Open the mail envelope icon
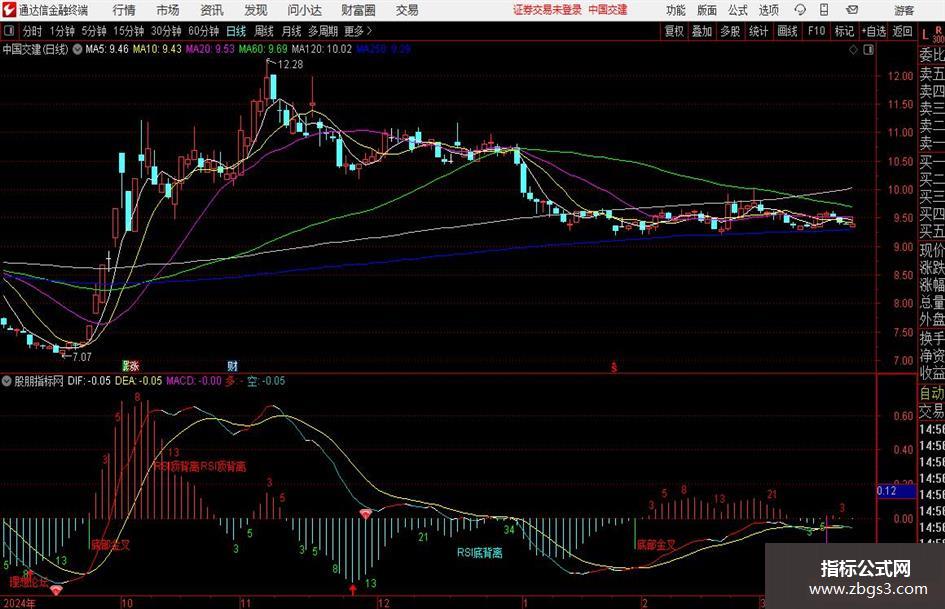The height and width of the screenshot is (609, 945). coord(852,10)
